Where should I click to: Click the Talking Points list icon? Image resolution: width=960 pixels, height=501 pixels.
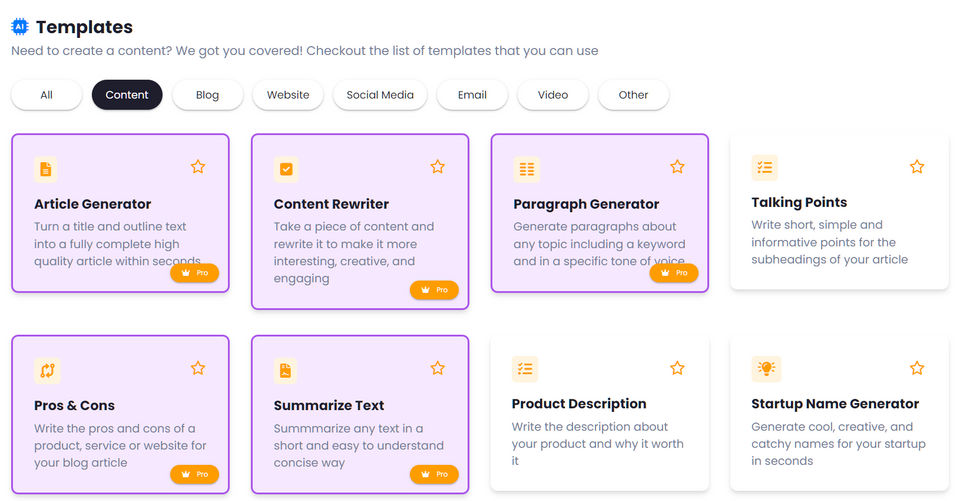(x=764, y=168)
